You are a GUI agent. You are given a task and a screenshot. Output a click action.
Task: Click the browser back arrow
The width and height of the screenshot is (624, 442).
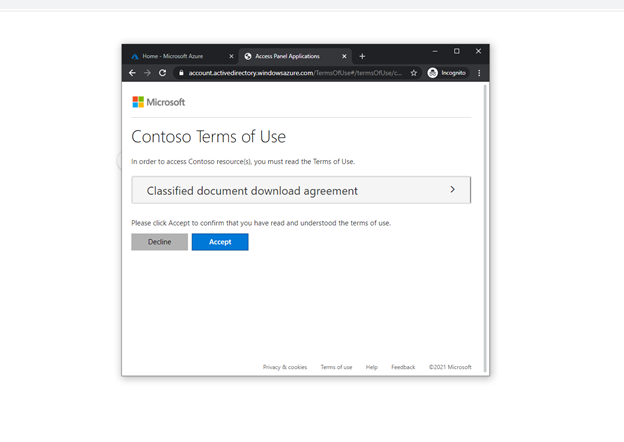coord(132,73)
